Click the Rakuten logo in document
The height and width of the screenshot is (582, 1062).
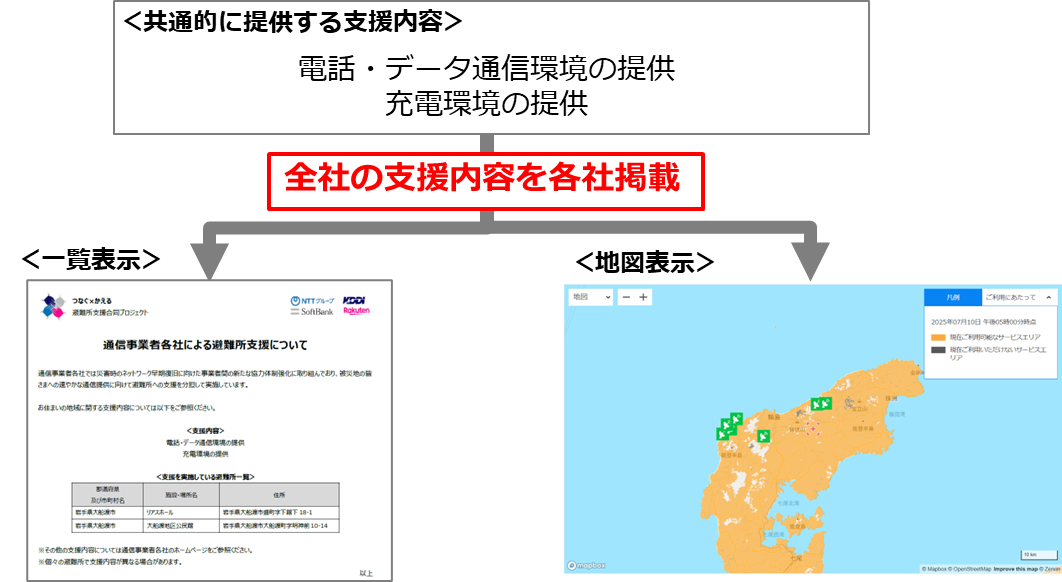(356, 312)
